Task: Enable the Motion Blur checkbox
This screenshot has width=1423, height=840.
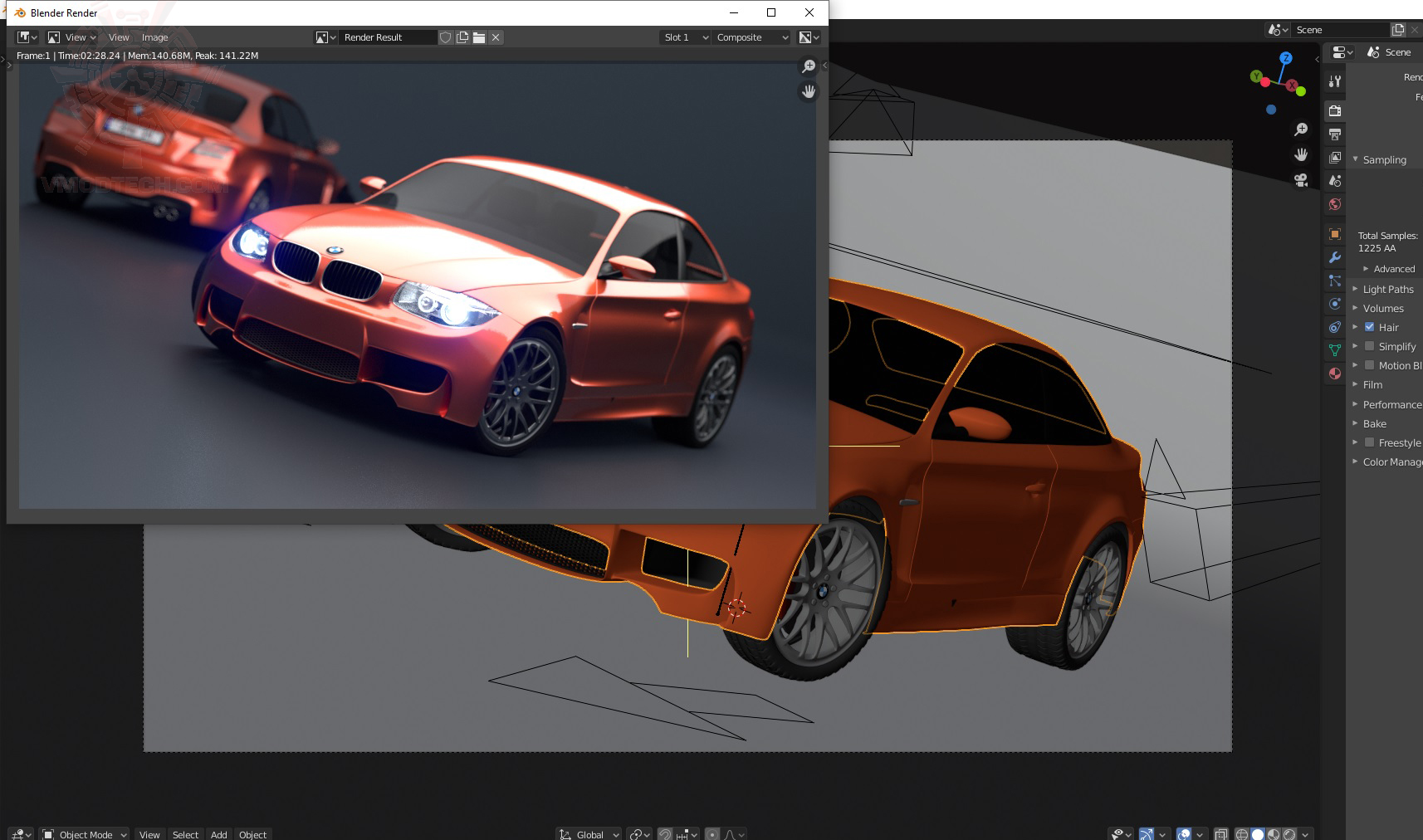Action: (1370, 365)
